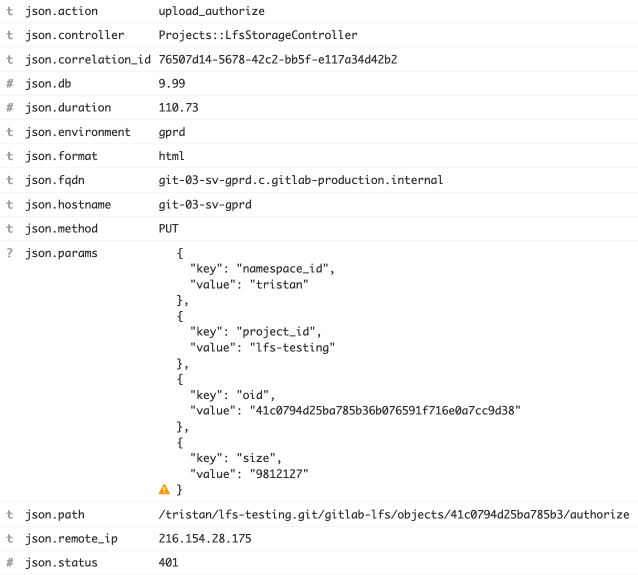
Task: Click the text type icon beside json.action
Action: point(10,11)
